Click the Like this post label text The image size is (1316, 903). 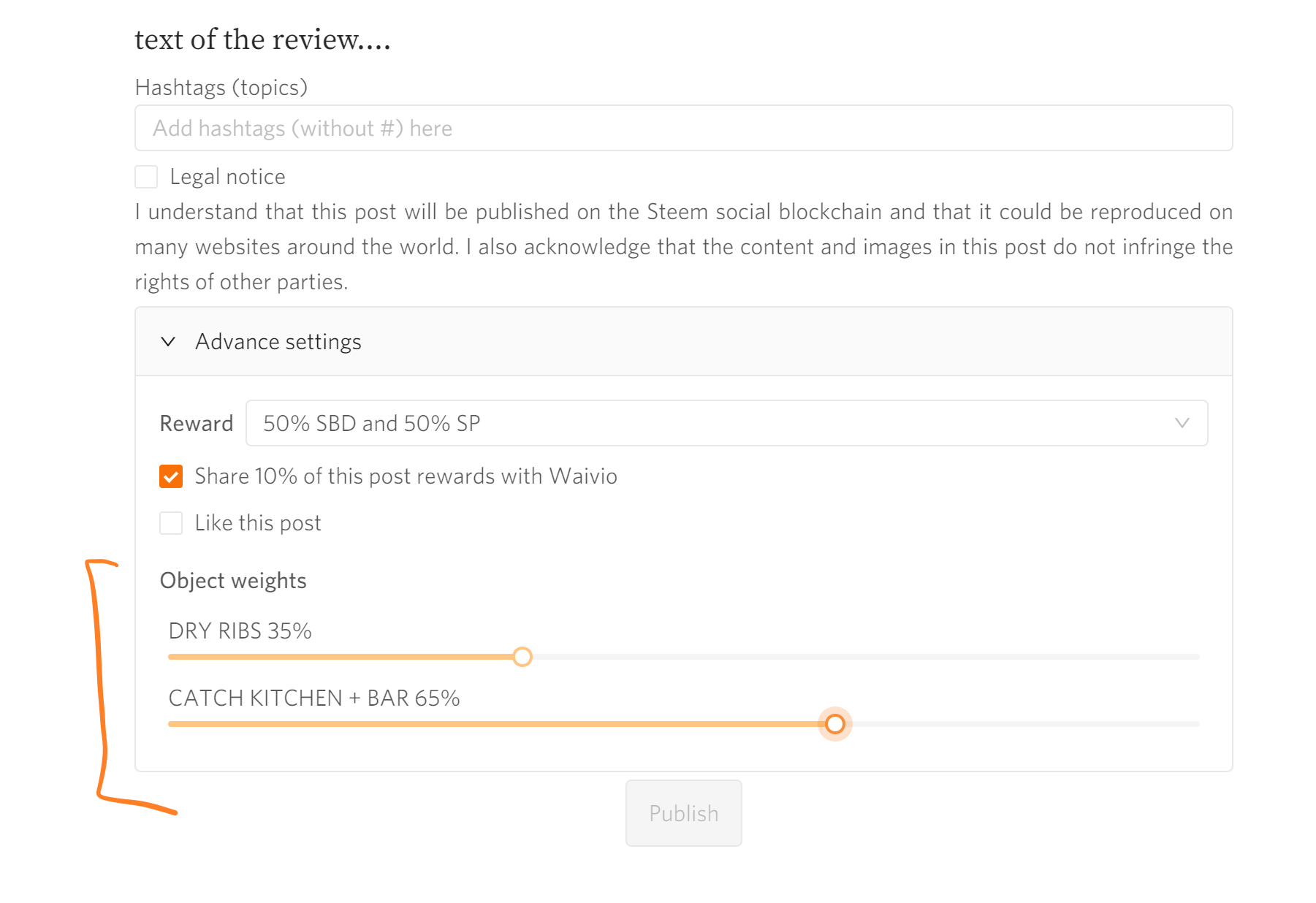[257, 523]
